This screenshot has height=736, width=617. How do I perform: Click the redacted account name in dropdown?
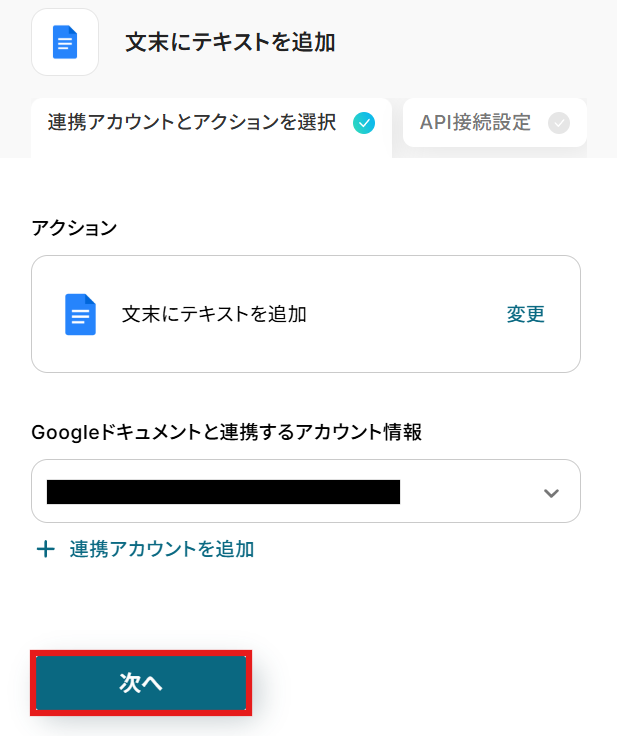point(224,492)
